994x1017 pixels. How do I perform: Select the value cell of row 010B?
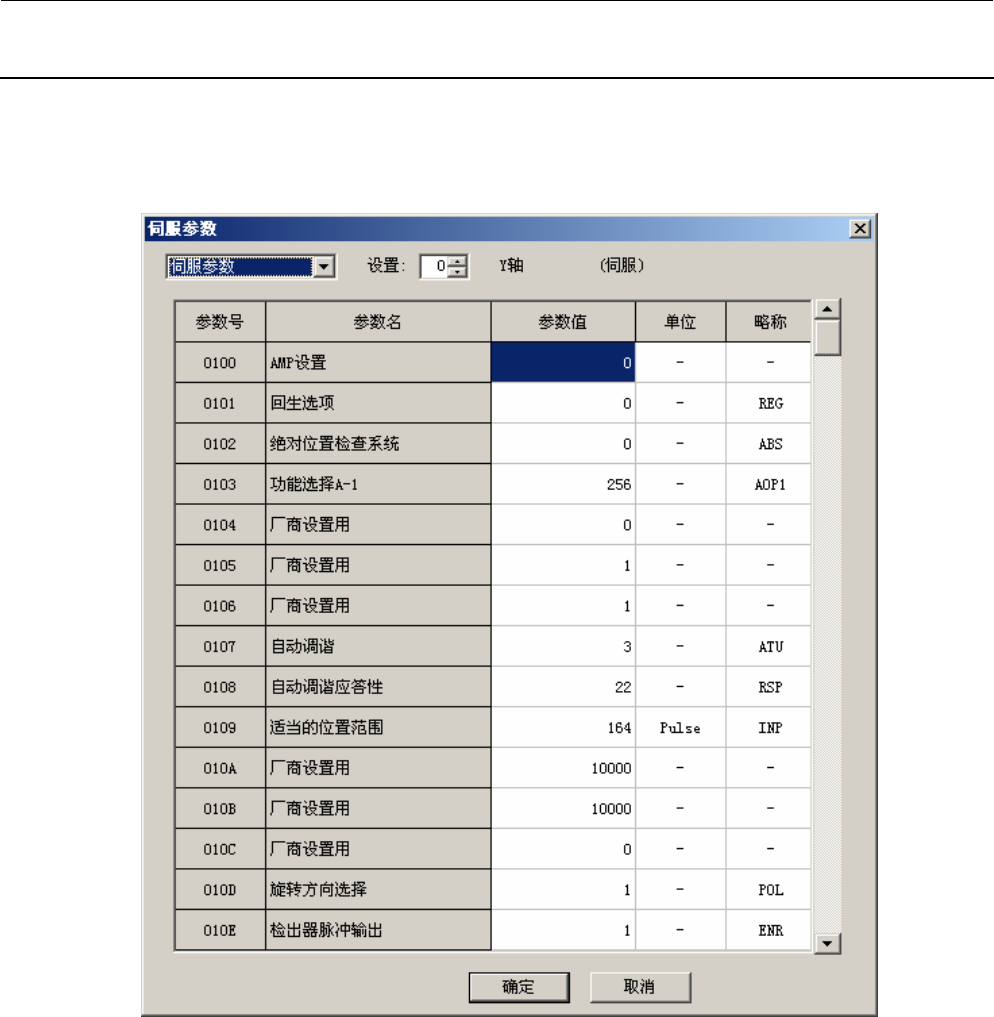point(563,809)
